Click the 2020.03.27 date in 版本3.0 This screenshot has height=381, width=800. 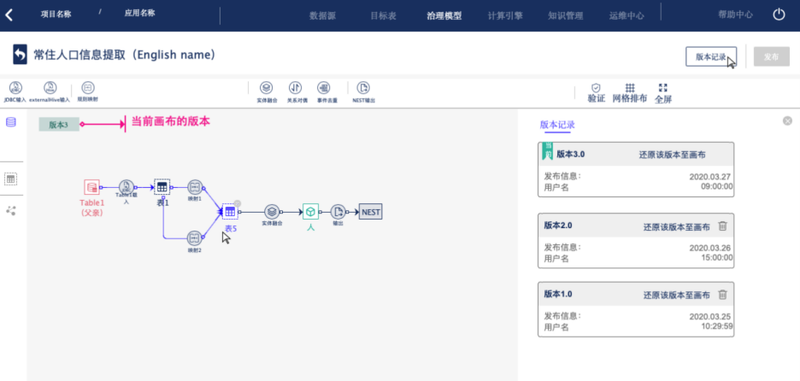click(x=711, y=176)
